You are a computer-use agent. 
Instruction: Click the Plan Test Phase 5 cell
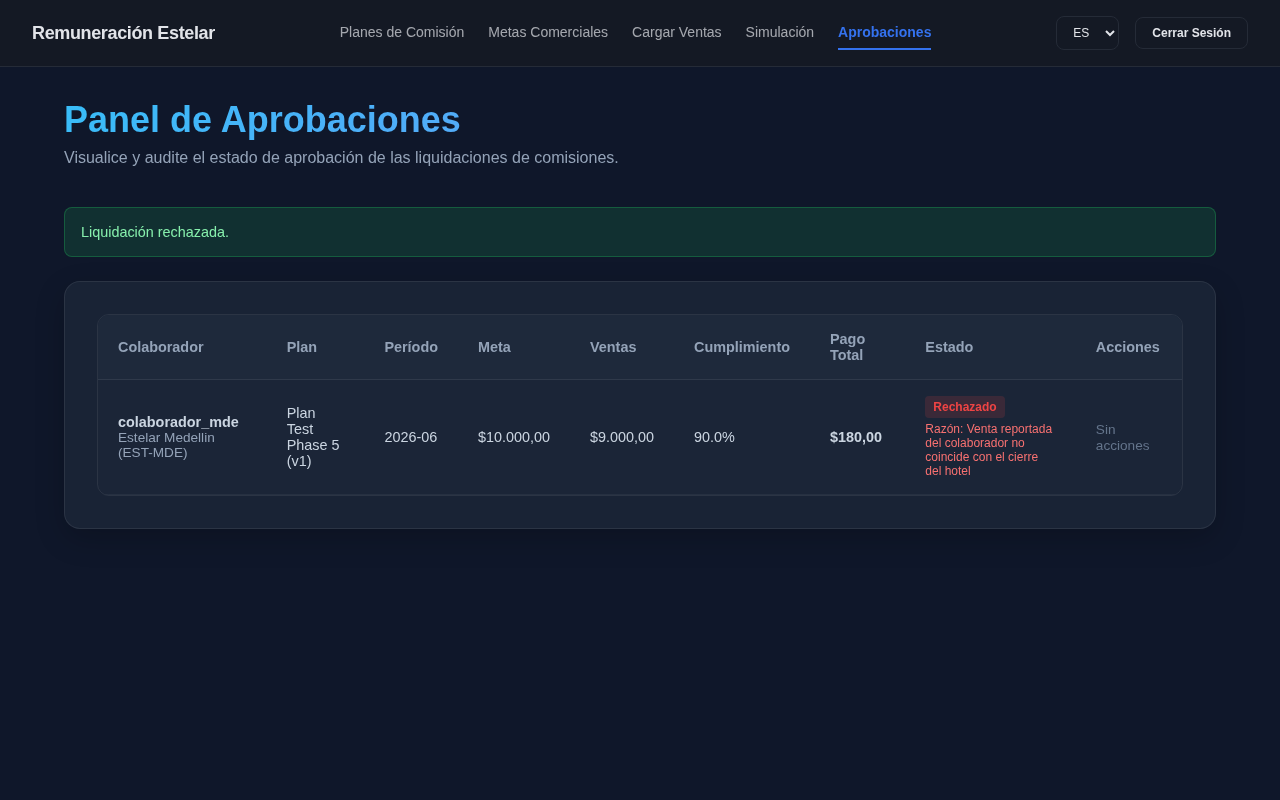point(314,437)
